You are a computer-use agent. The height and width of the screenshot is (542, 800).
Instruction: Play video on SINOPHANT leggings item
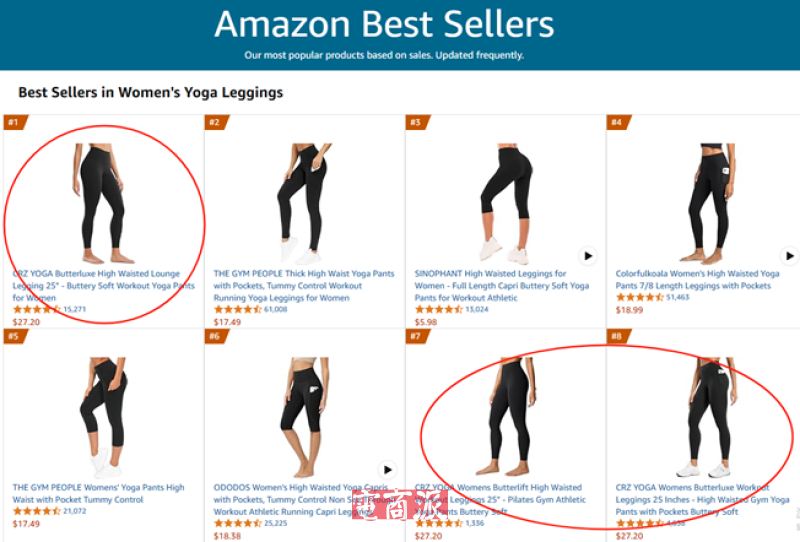pos(588,256)
